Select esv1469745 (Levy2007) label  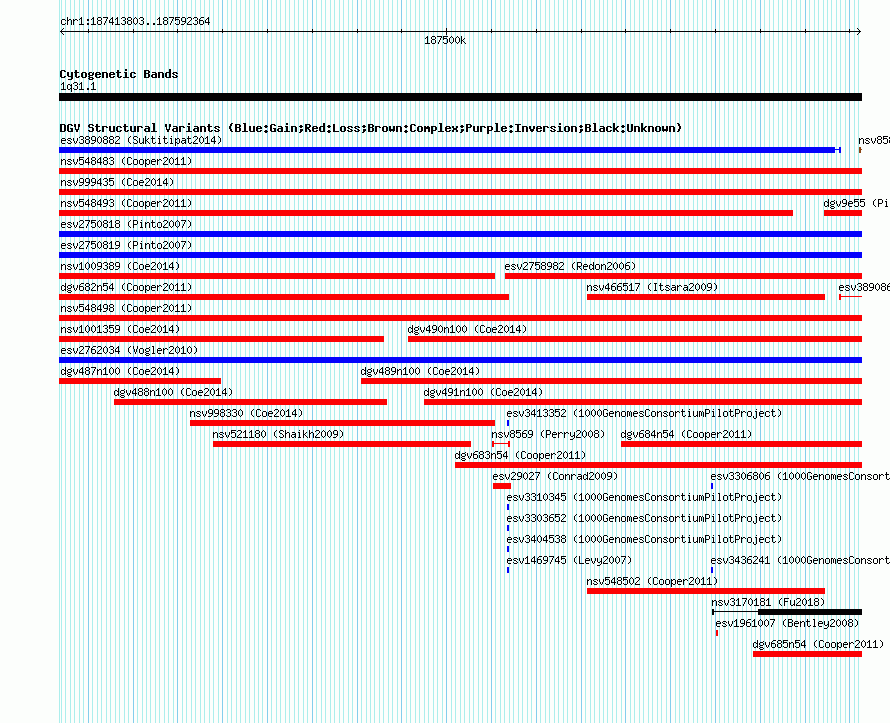coord(569,560)
